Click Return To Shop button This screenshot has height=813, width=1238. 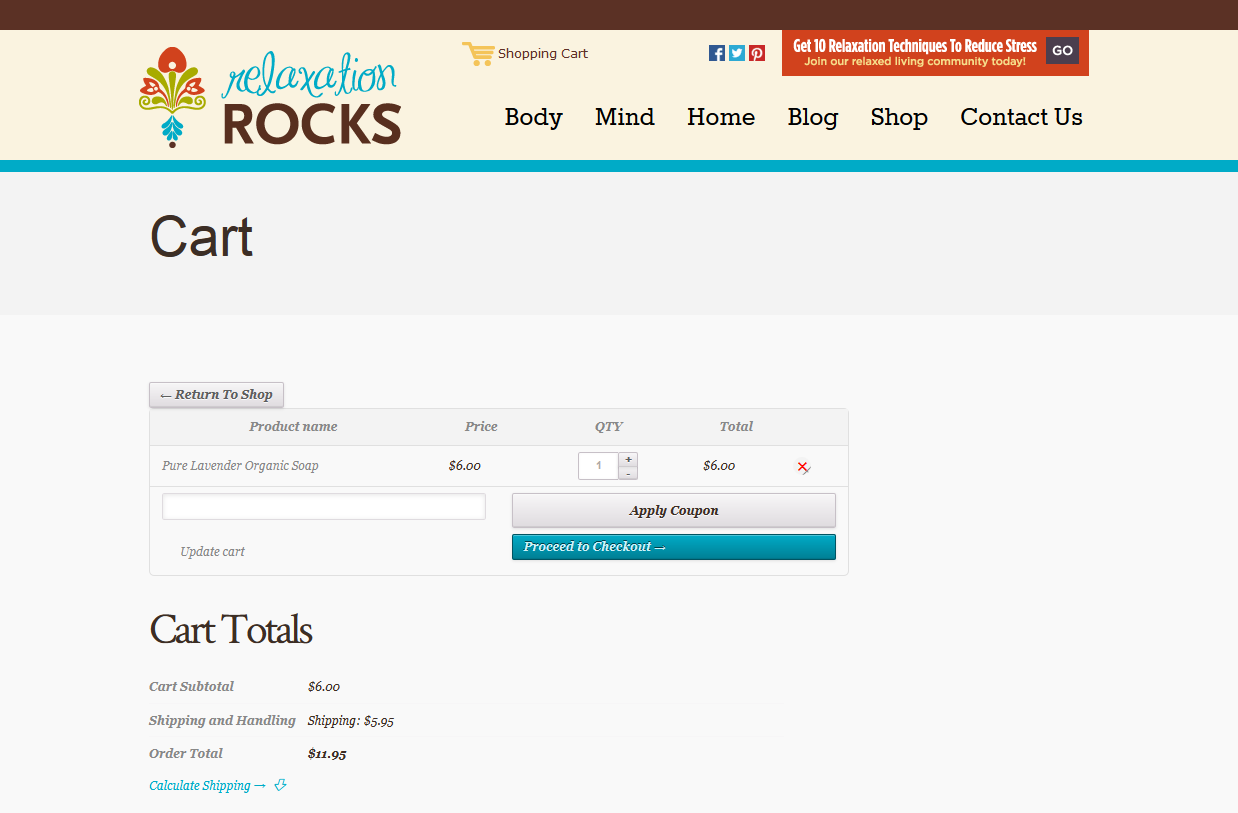click(216, 395)
